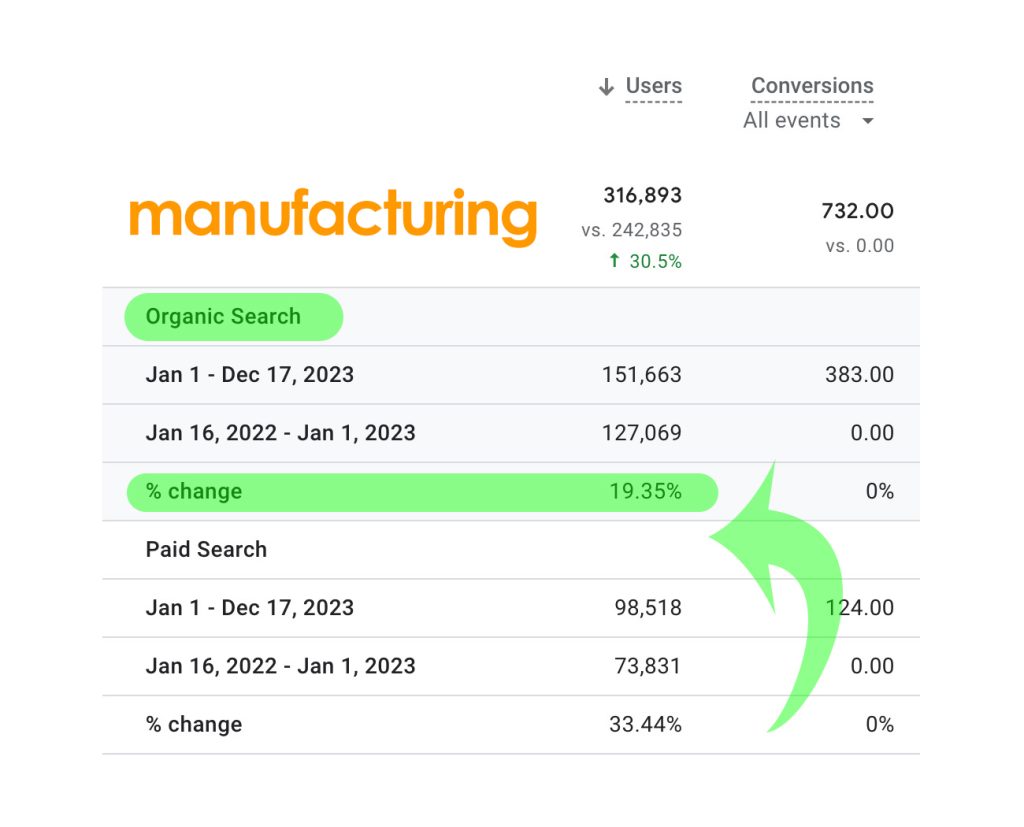1024x827 pixels.
Task: Click the green up arrow beside 30.5%
Action: pyautogui.click(x=614, y=261)
